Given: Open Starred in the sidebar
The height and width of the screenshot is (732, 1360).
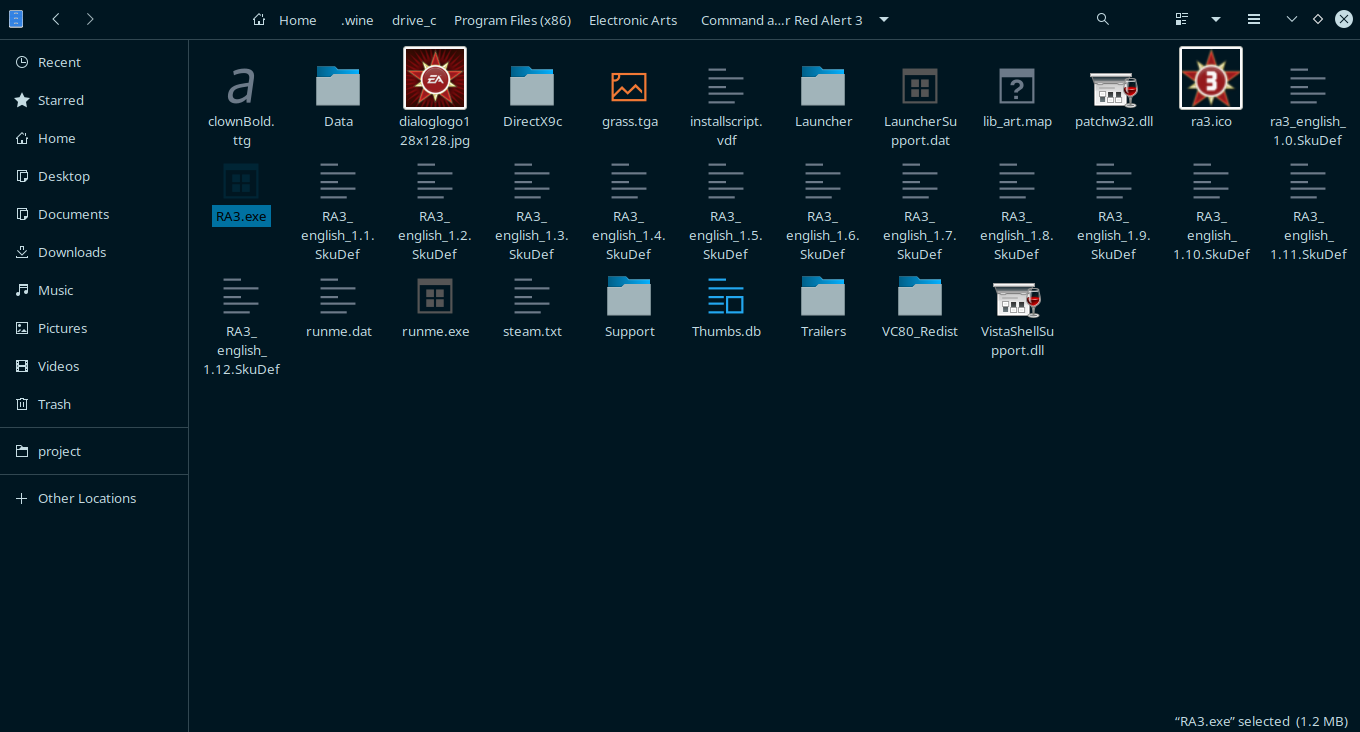Looking at the screenshot, I should (x=94, y=100).
